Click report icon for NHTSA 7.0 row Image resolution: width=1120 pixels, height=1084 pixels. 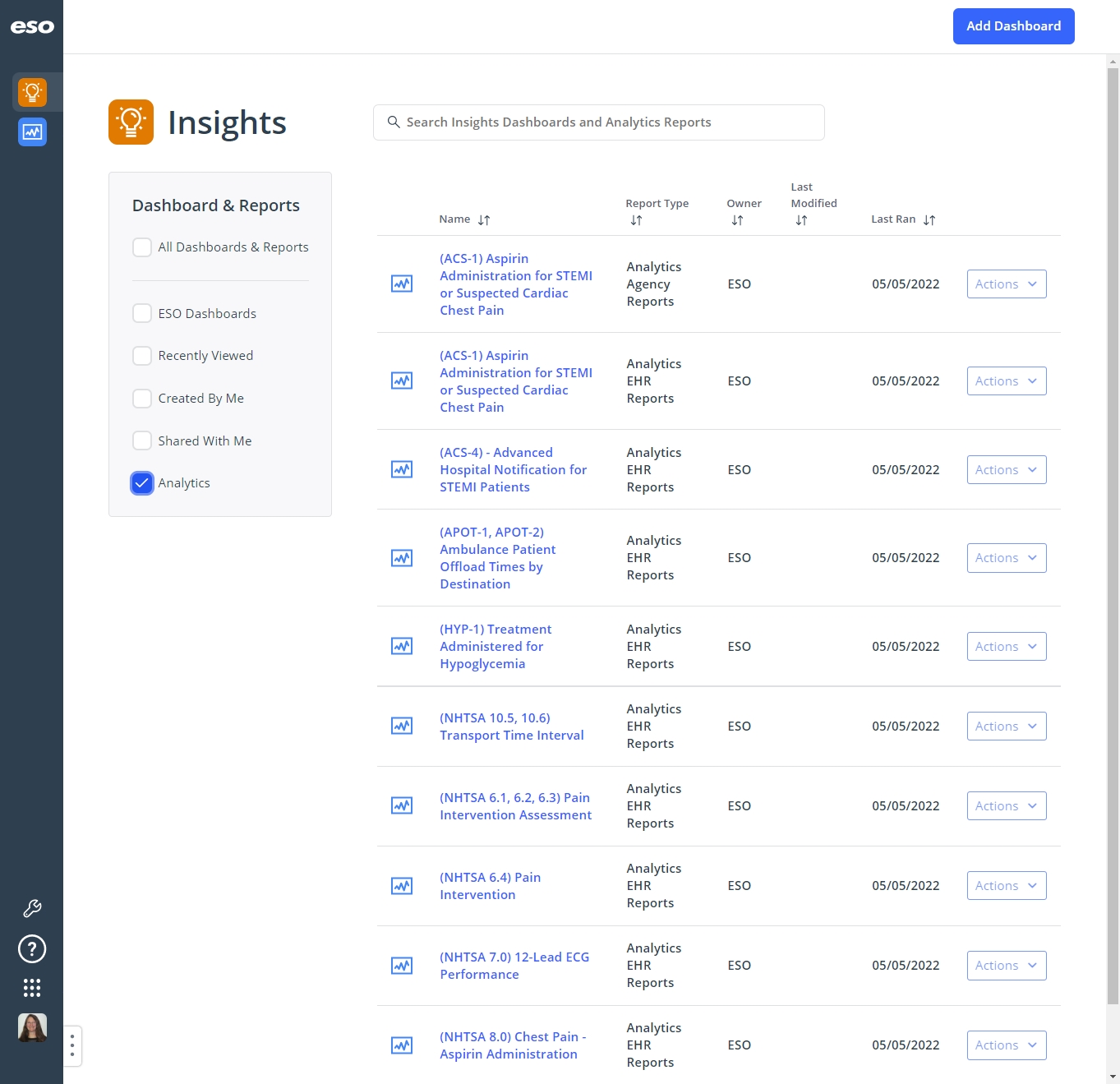[x=402, y=966]
